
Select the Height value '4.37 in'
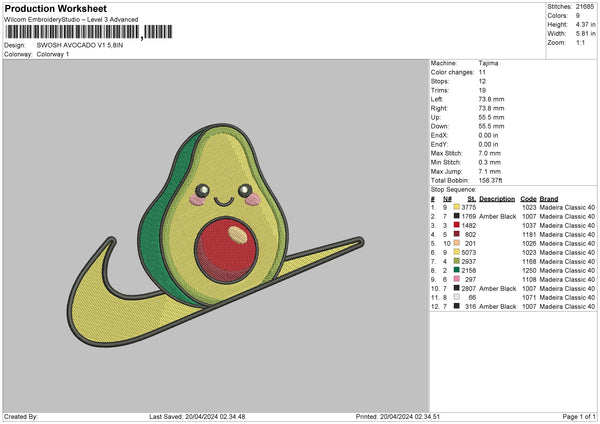point(585,24)
